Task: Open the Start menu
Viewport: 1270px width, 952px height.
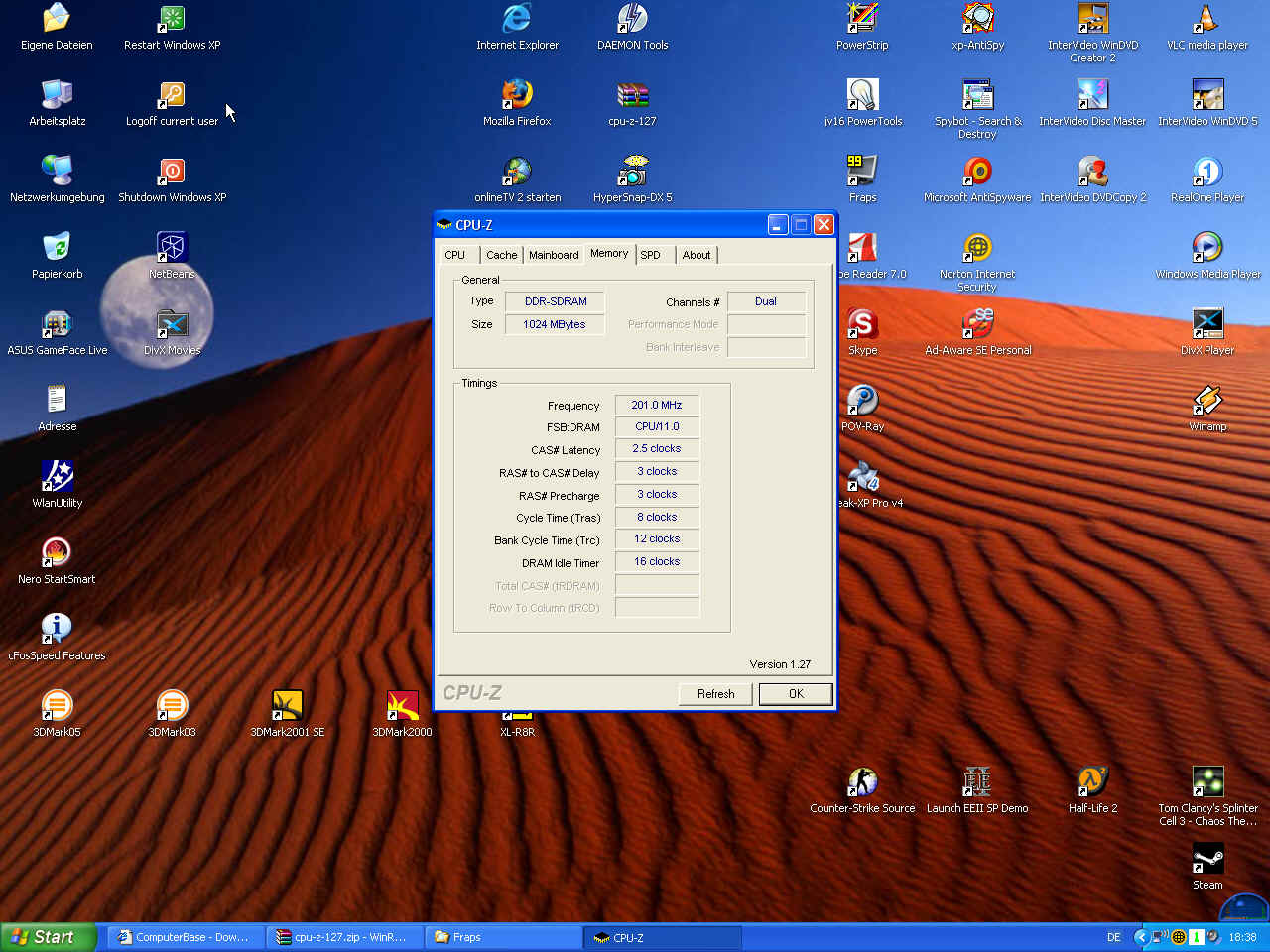Action: 48,937
